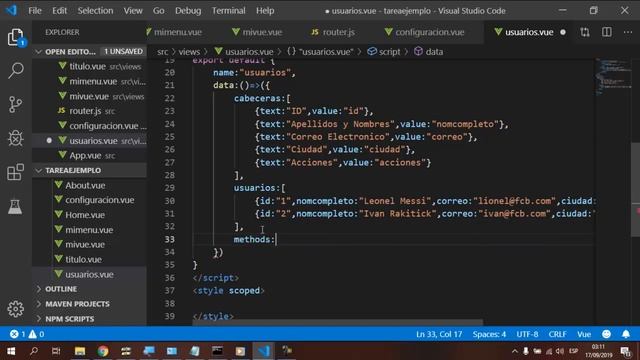Open the Search view in activity bar
640x360 pixels.
click(x=16, y=71)
